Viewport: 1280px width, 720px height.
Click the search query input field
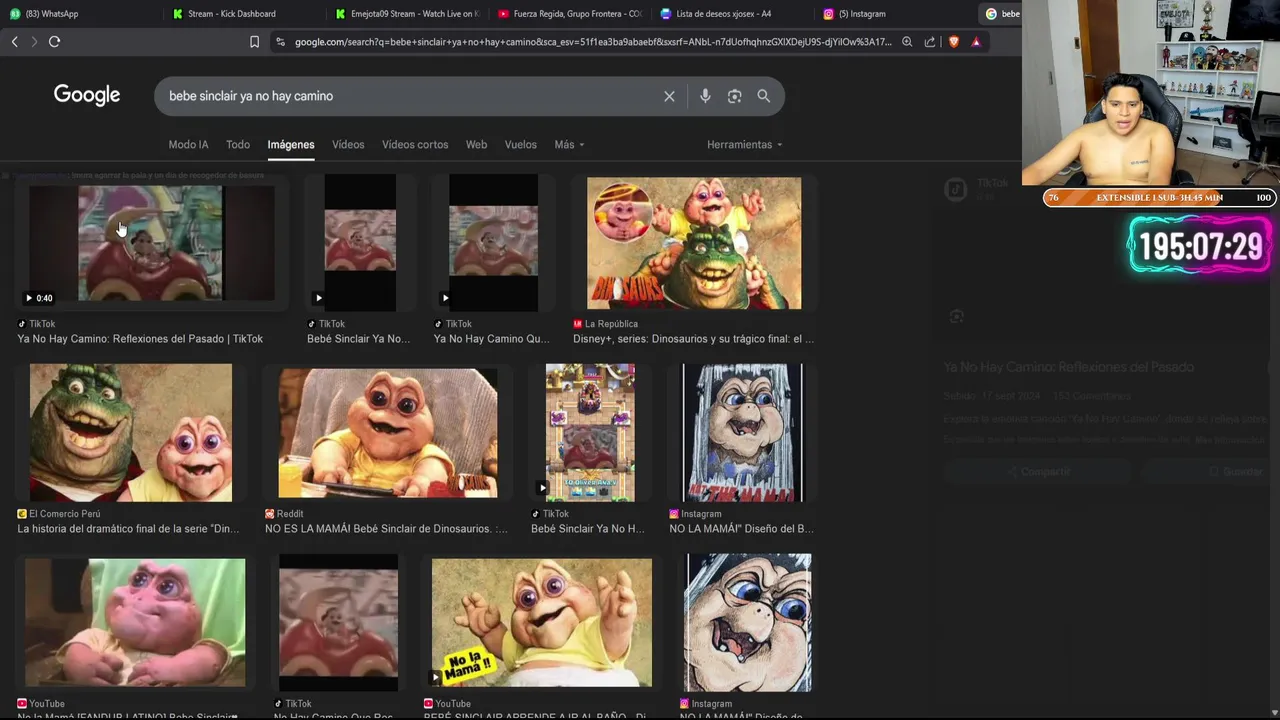click(x=410, y=96)
